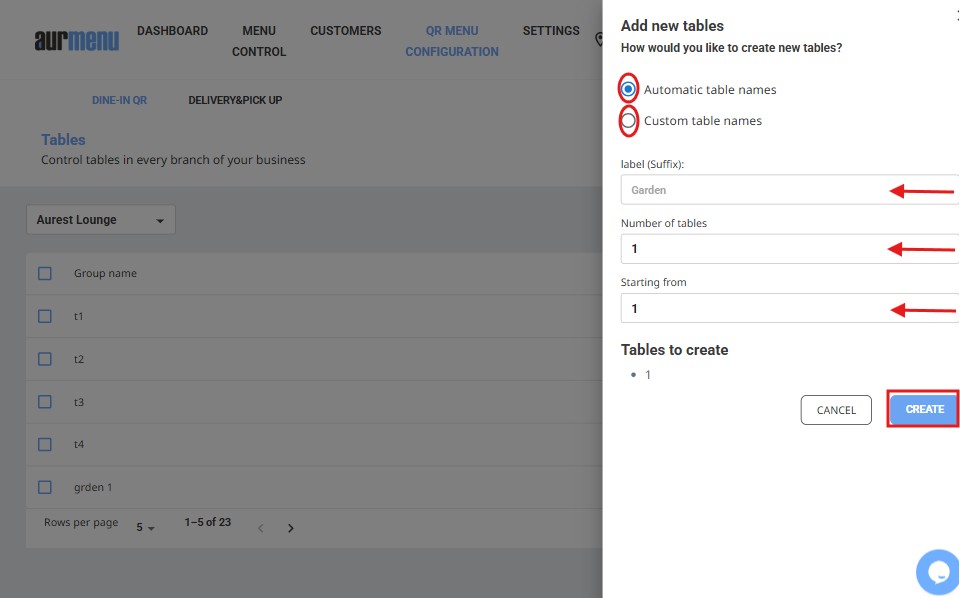Open the rows per page dropdown

click(146, 527)
